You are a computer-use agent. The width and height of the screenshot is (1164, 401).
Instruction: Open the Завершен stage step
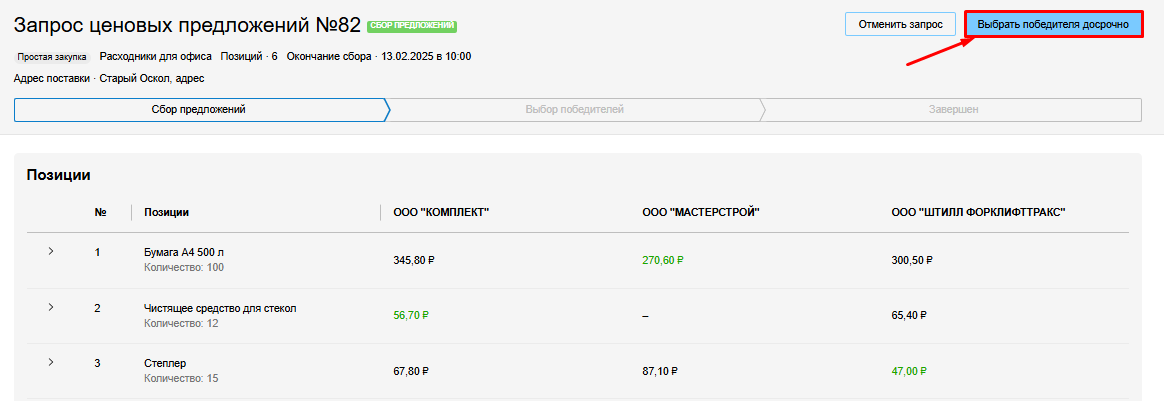pos(951,110)
